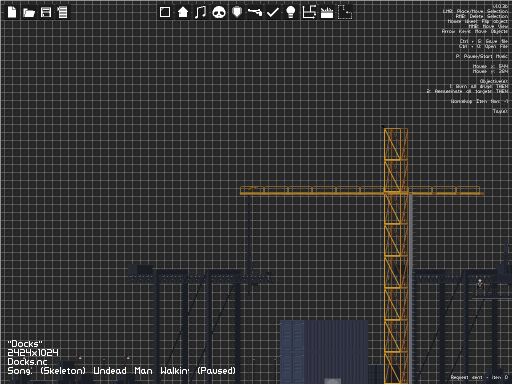The width and height of the screenshot is (512, 384).
Task: Click the small character sprite on the right platform
Action: coord(480,284)
